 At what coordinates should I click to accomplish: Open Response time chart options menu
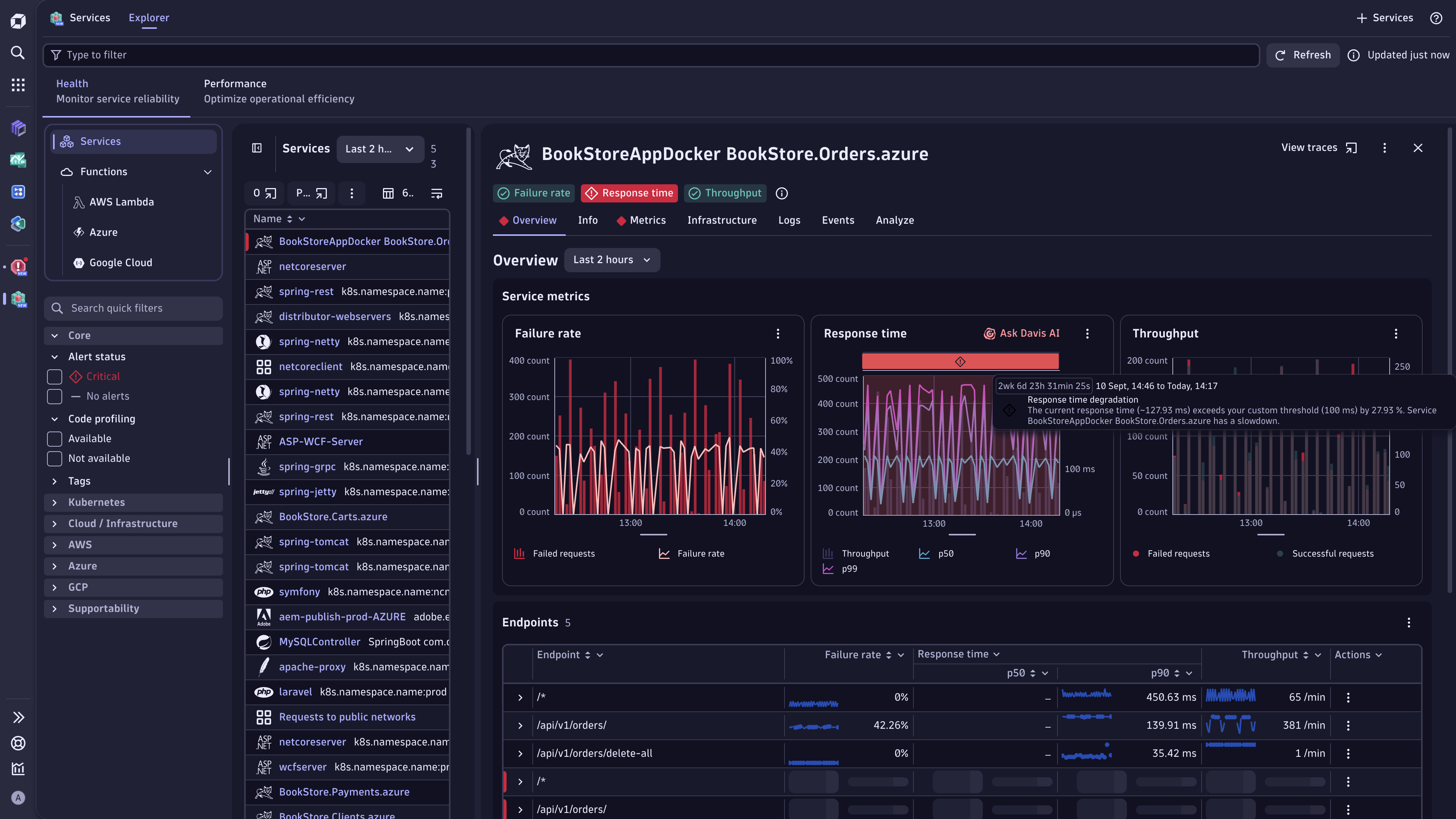(1087, 334)
